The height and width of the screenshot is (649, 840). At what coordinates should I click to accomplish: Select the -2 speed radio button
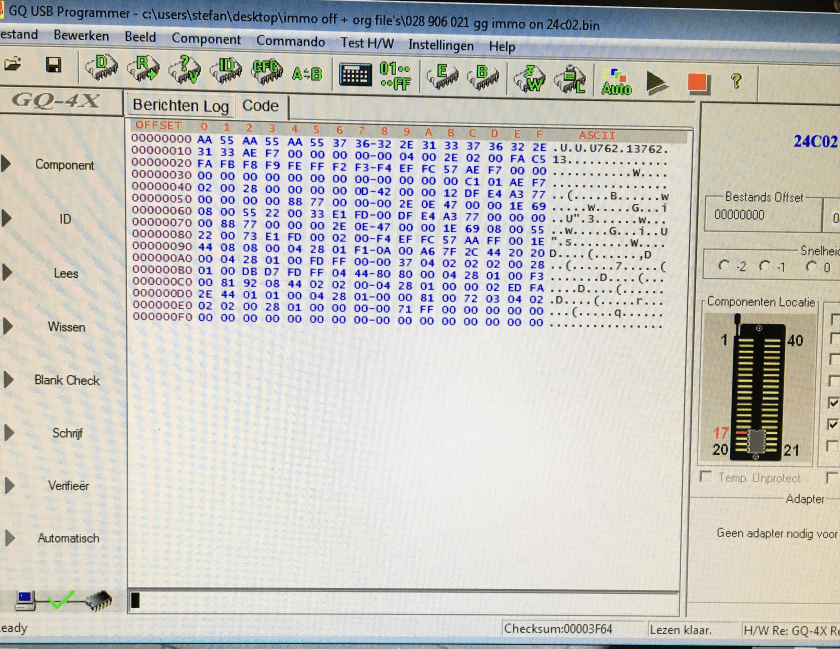click(x=725, y=266)
